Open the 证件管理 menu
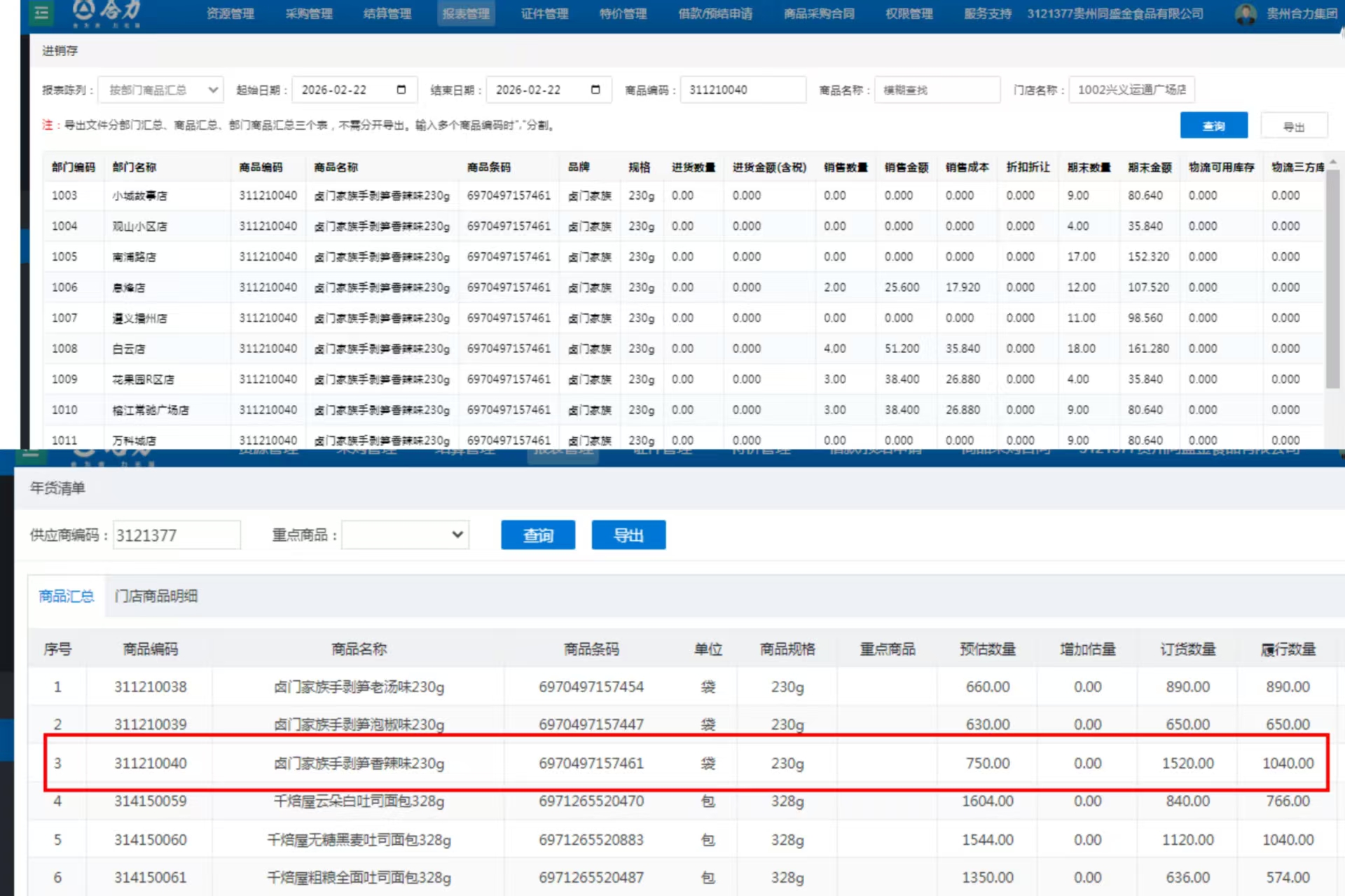The height and width of the screenshot is (896, 1345). click(544, 13)
